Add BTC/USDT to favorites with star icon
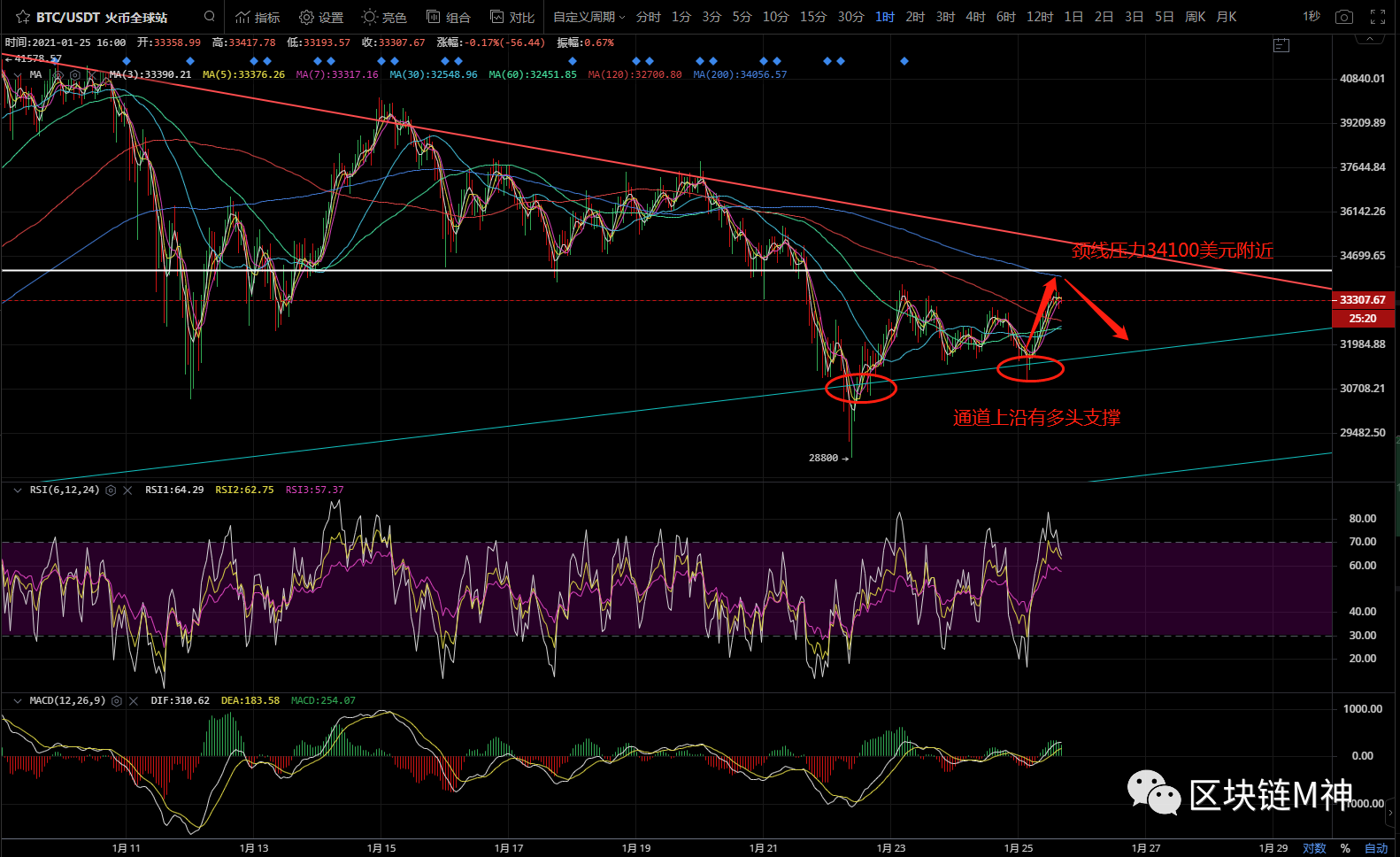This screenshot has height=857, width=1400. [x=23, y=17]
